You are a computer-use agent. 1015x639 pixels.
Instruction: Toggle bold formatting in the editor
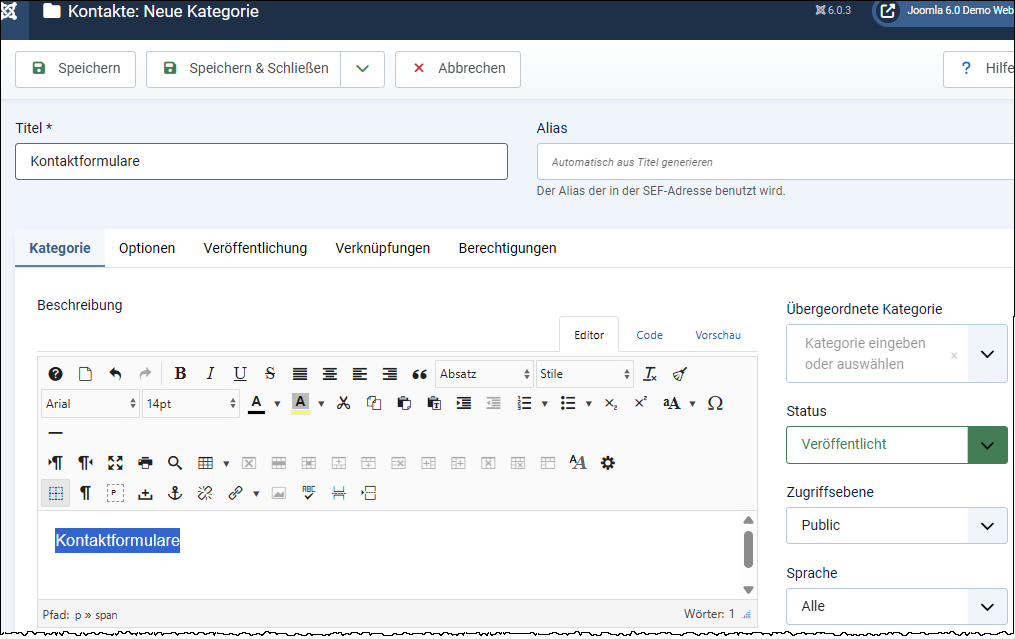(x=180, y=374)
